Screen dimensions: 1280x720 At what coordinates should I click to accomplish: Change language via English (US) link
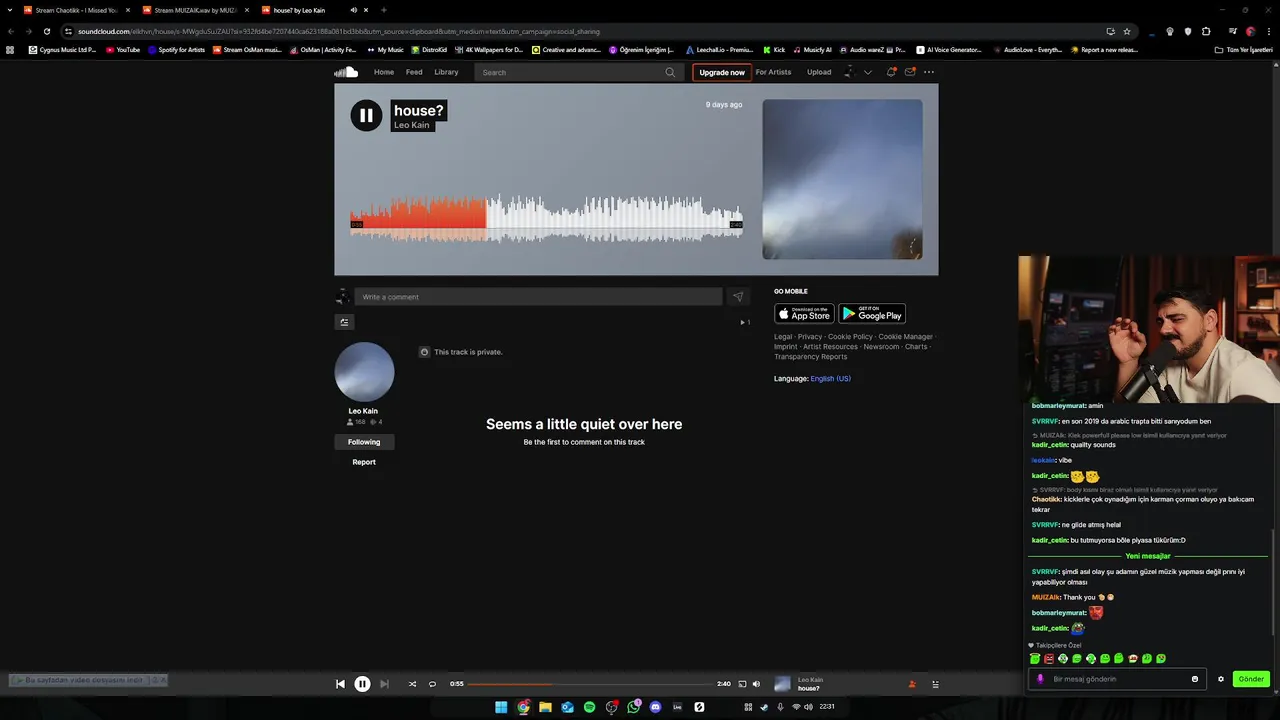tap(830, 379)
